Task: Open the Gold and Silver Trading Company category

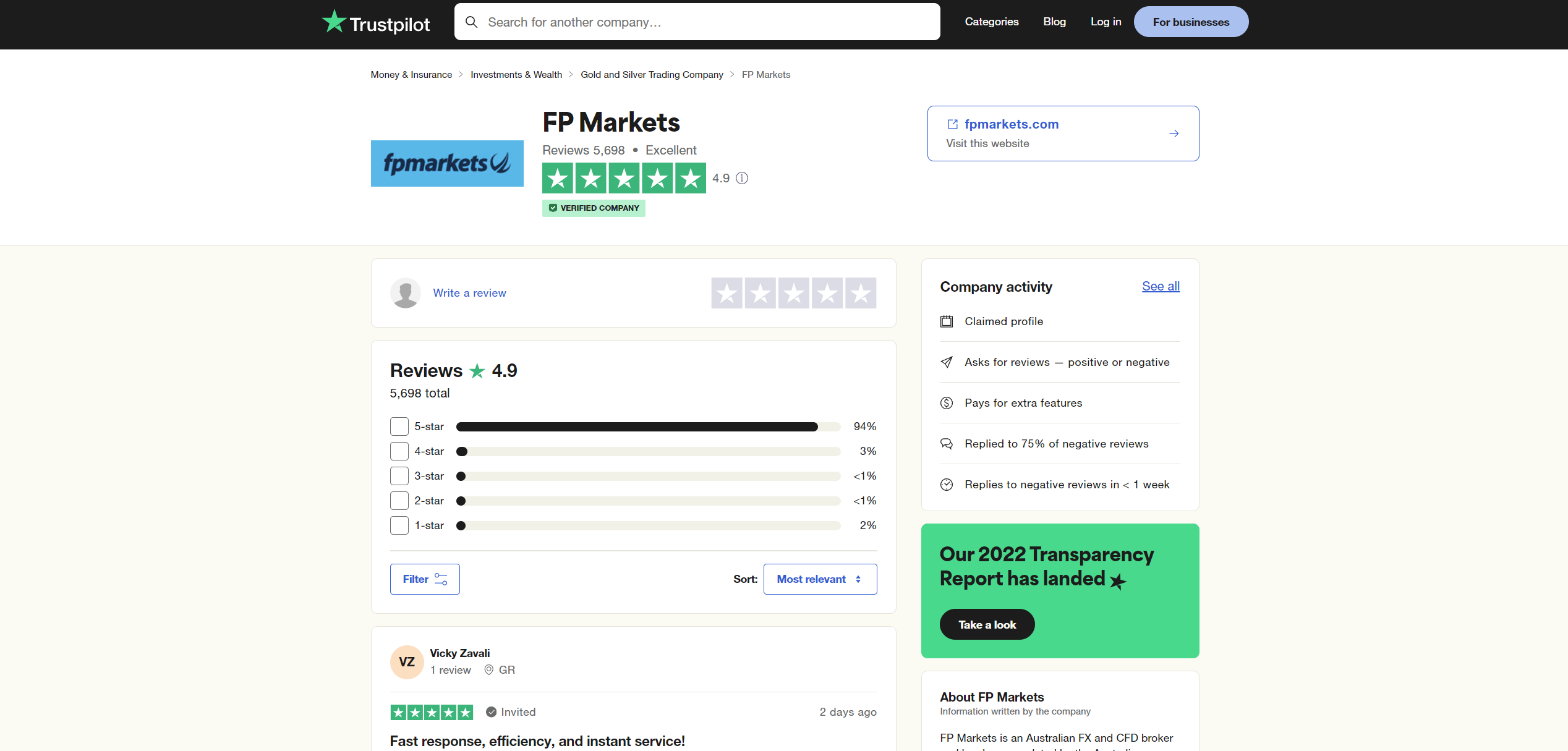Action: pos(651,74)
